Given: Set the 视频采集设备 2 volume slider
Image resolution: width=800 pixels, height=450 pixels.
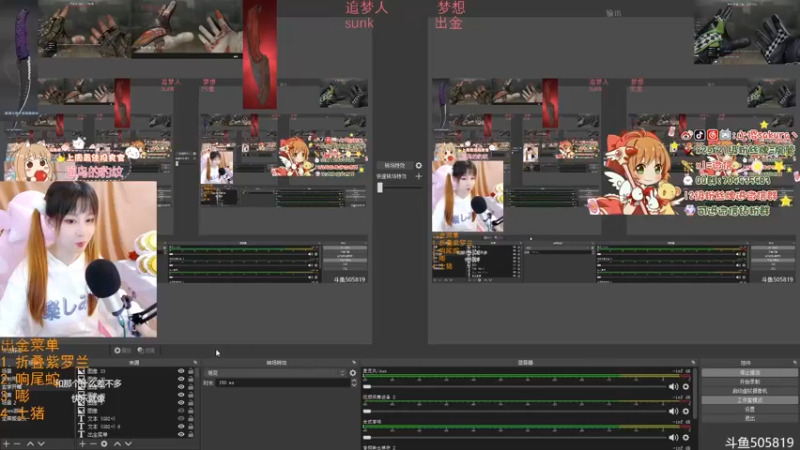Looking at the screenshot, I should (x=514, y=411).
